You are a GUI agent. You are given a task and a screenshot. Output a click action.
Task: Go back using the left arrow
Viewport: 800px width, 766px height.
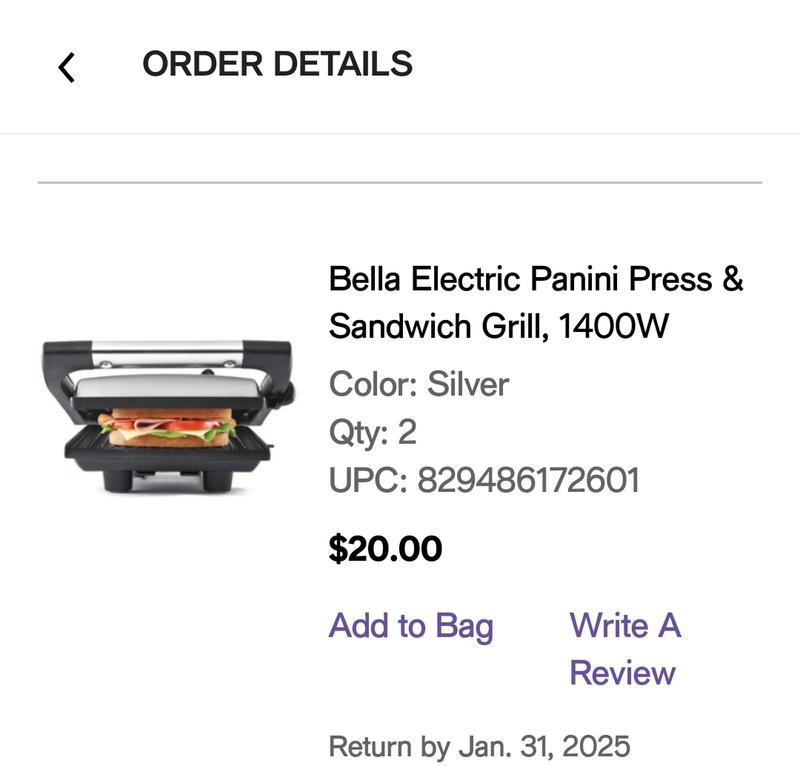67,67
